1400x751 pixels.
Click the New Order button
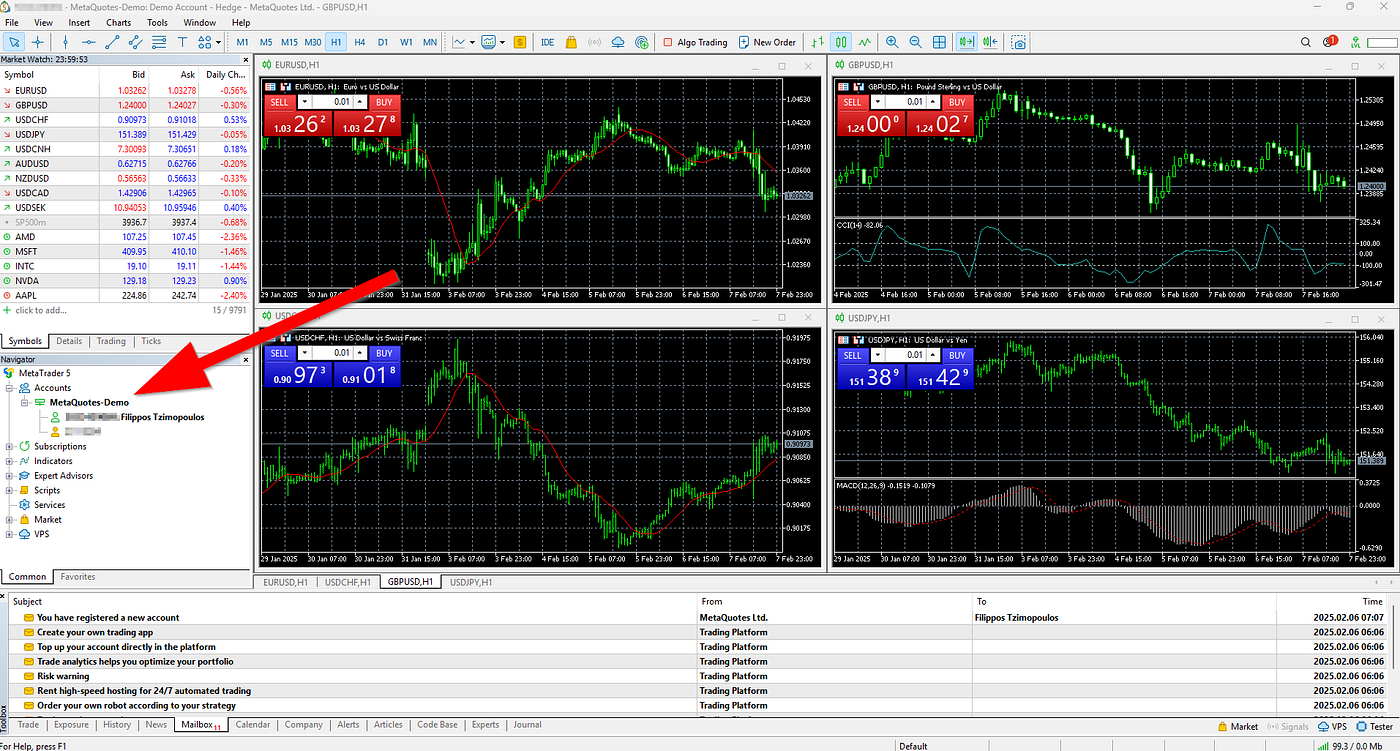(767, 42)
